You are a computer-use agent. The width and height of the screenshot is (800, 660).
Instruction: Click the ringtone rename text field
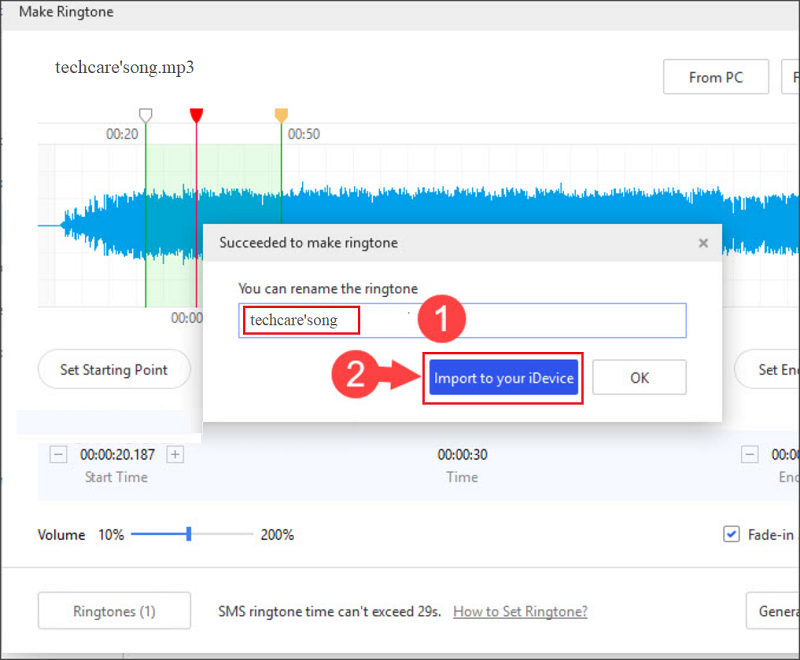[462, 321]
